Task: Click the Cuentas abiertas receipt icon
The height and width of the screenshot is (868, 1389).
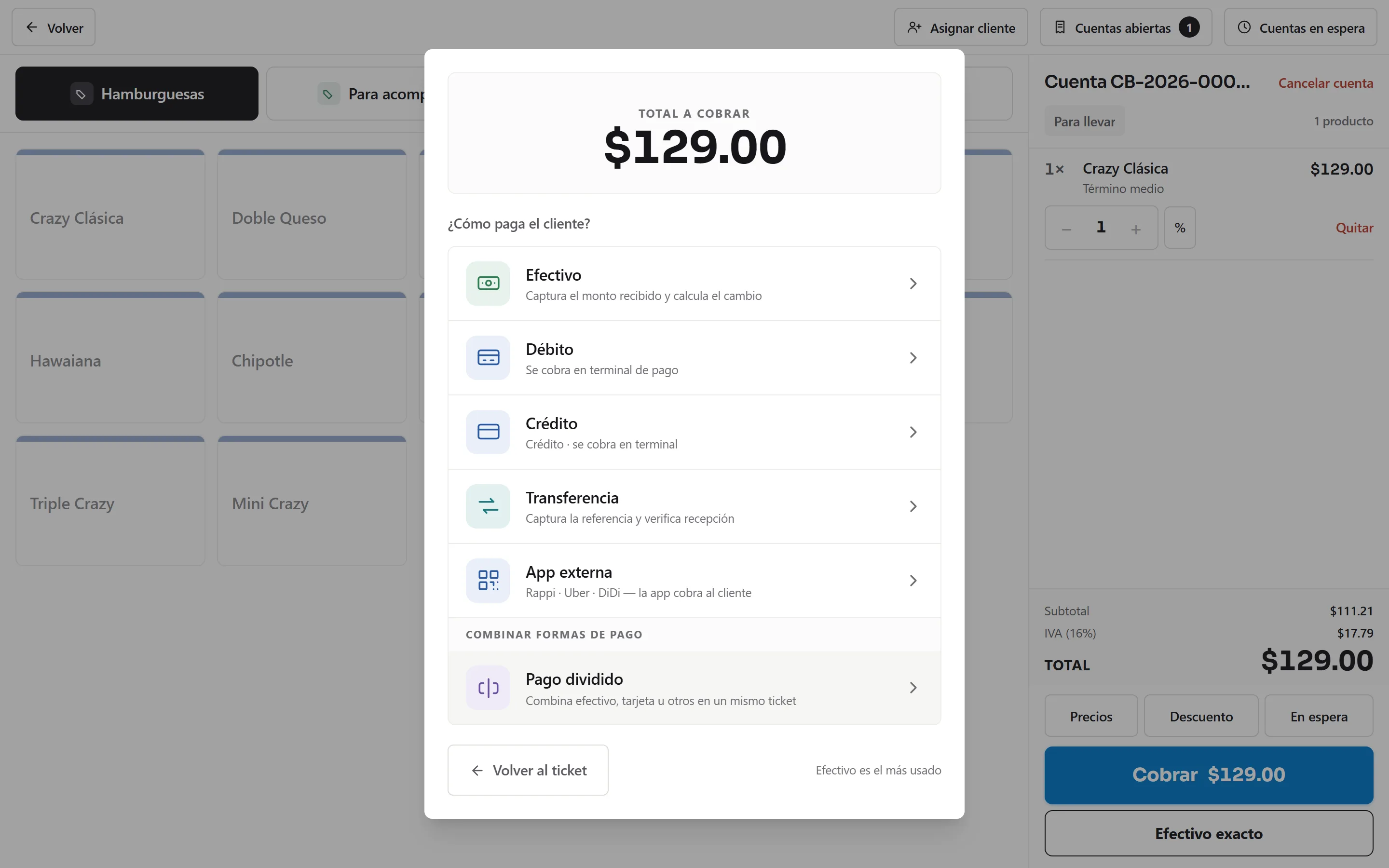Action: click(x=1060, y=27)
